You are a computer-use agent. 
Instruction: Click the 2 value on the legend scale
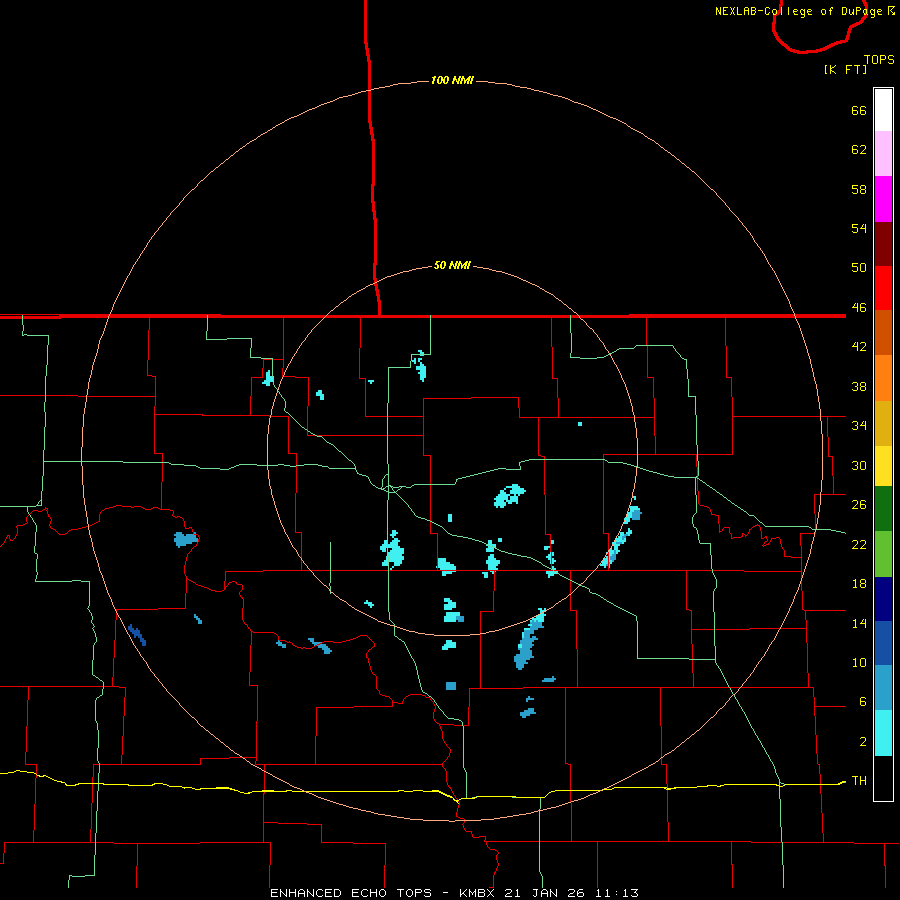pos(863,742)
